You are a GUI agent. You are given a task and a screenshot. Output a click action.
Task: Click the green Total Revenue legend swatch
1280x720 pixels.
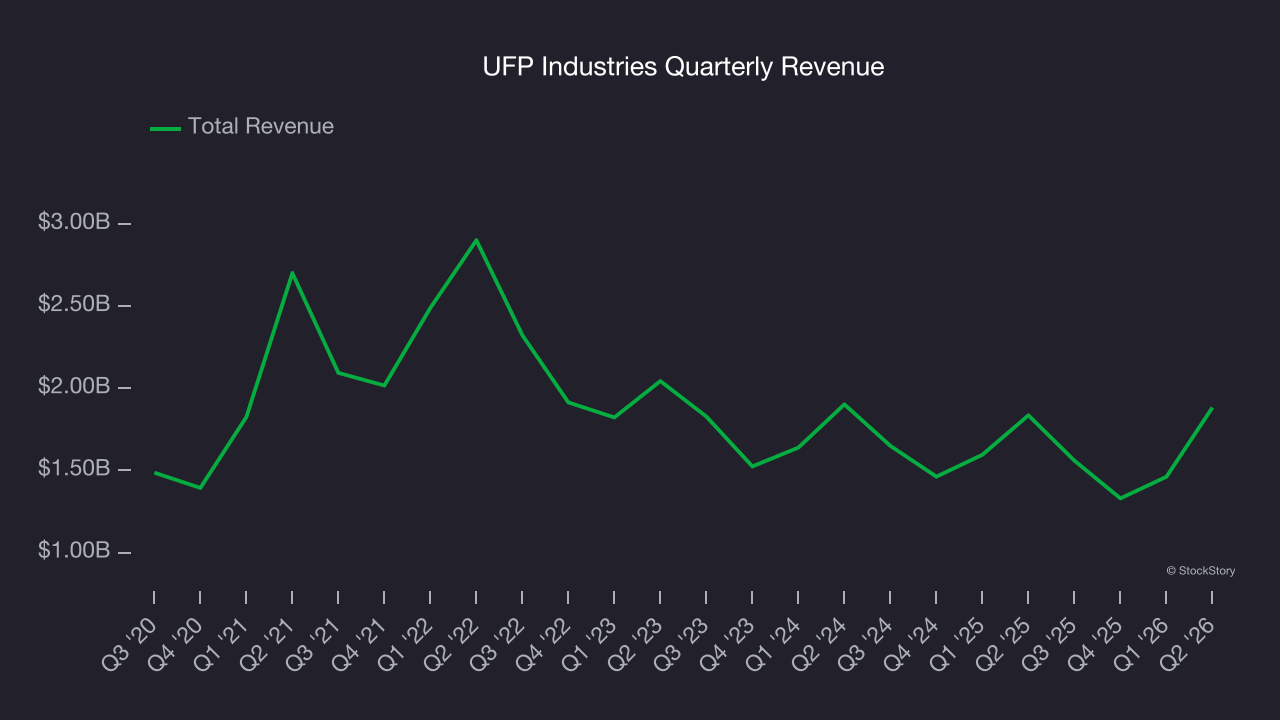pos(165,128)
